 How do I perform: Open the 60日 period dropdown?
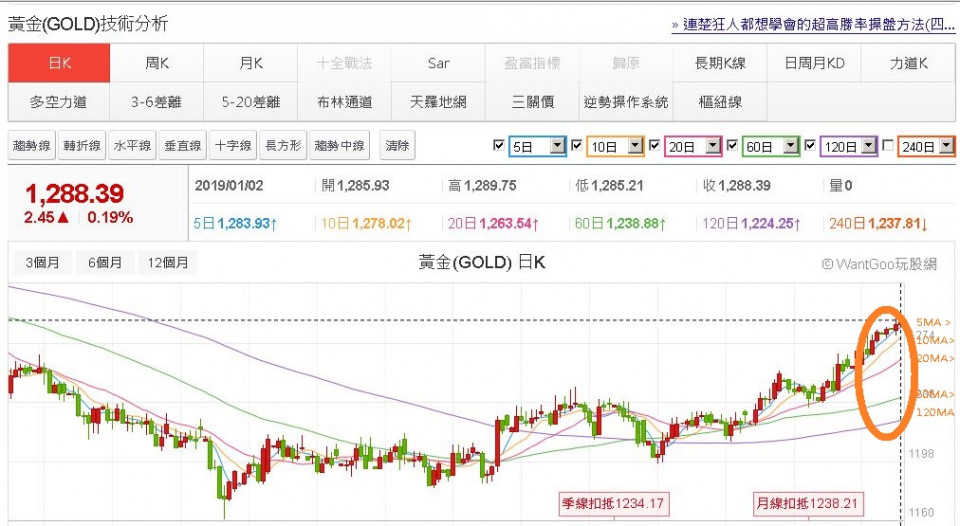(791, 147)
